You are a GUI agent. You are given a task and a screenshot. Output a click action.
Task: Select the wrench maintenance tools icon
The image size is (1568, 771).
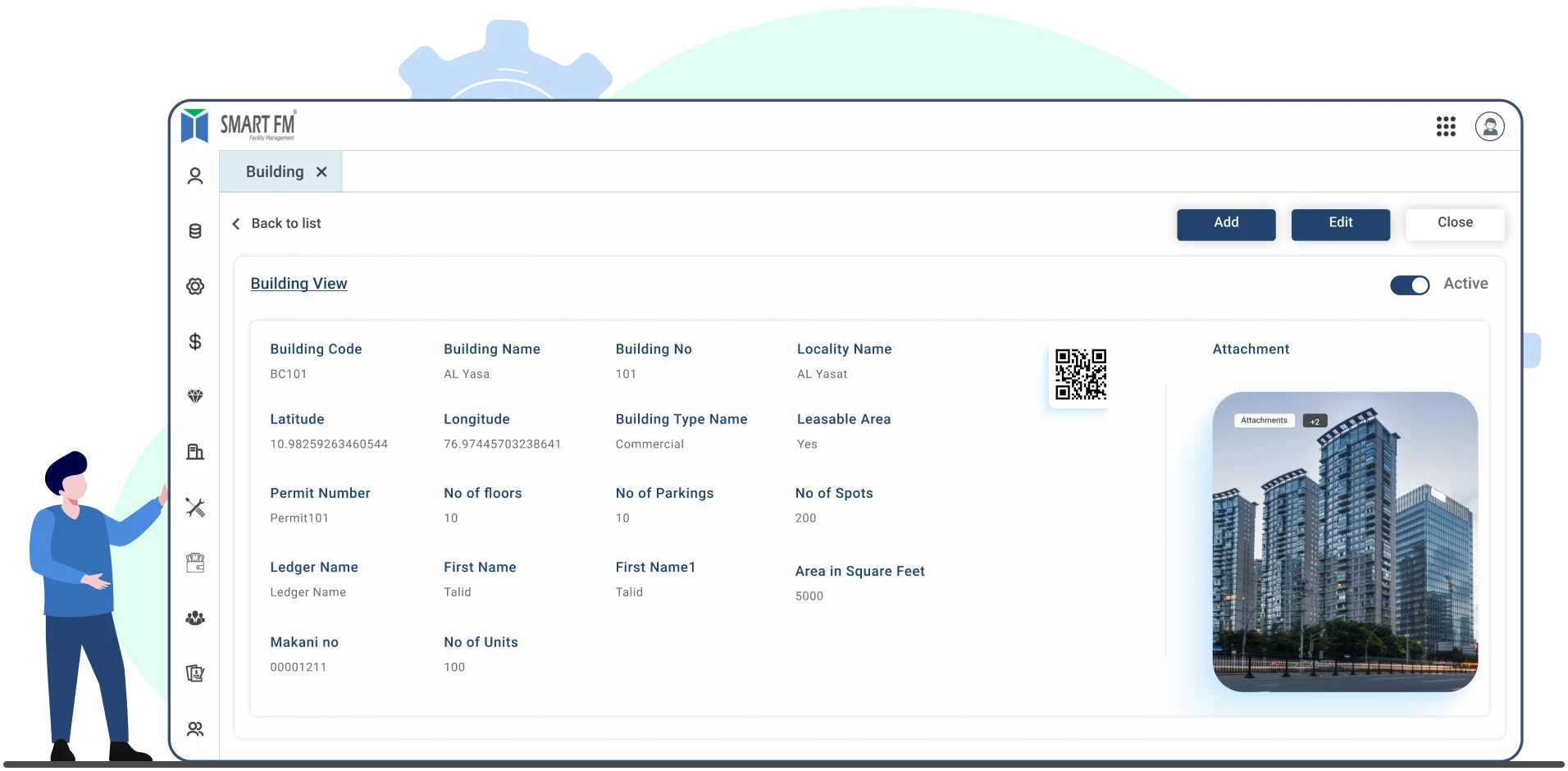pos(195,508)
